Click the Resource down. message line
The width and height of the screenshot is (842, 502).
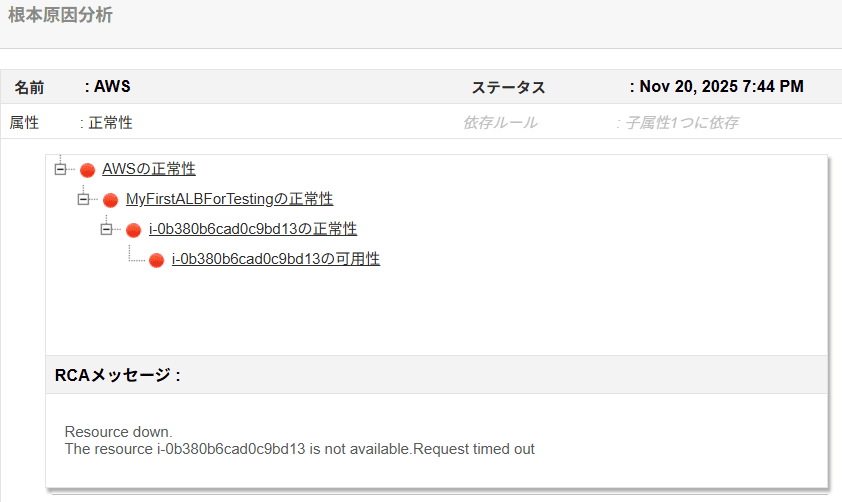pyautogui.click(x=118, y=432)
